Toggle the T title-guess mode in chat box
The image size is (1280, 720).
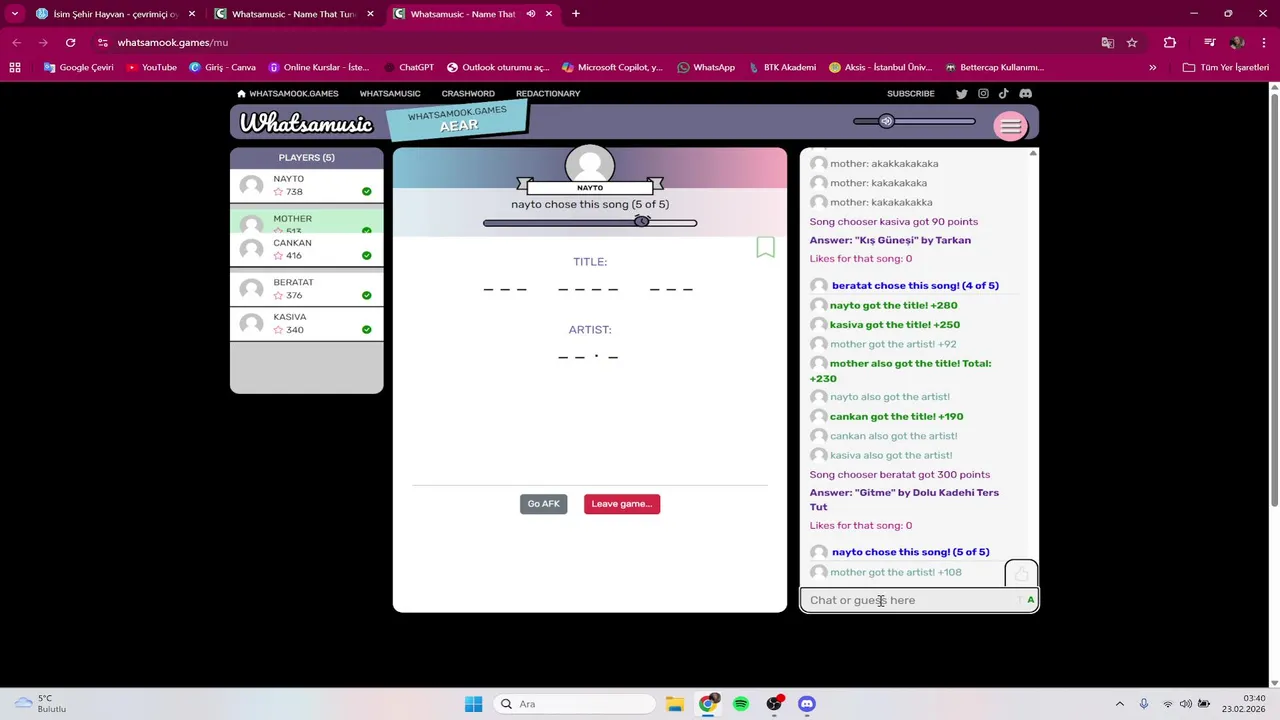click(1019, 600)
